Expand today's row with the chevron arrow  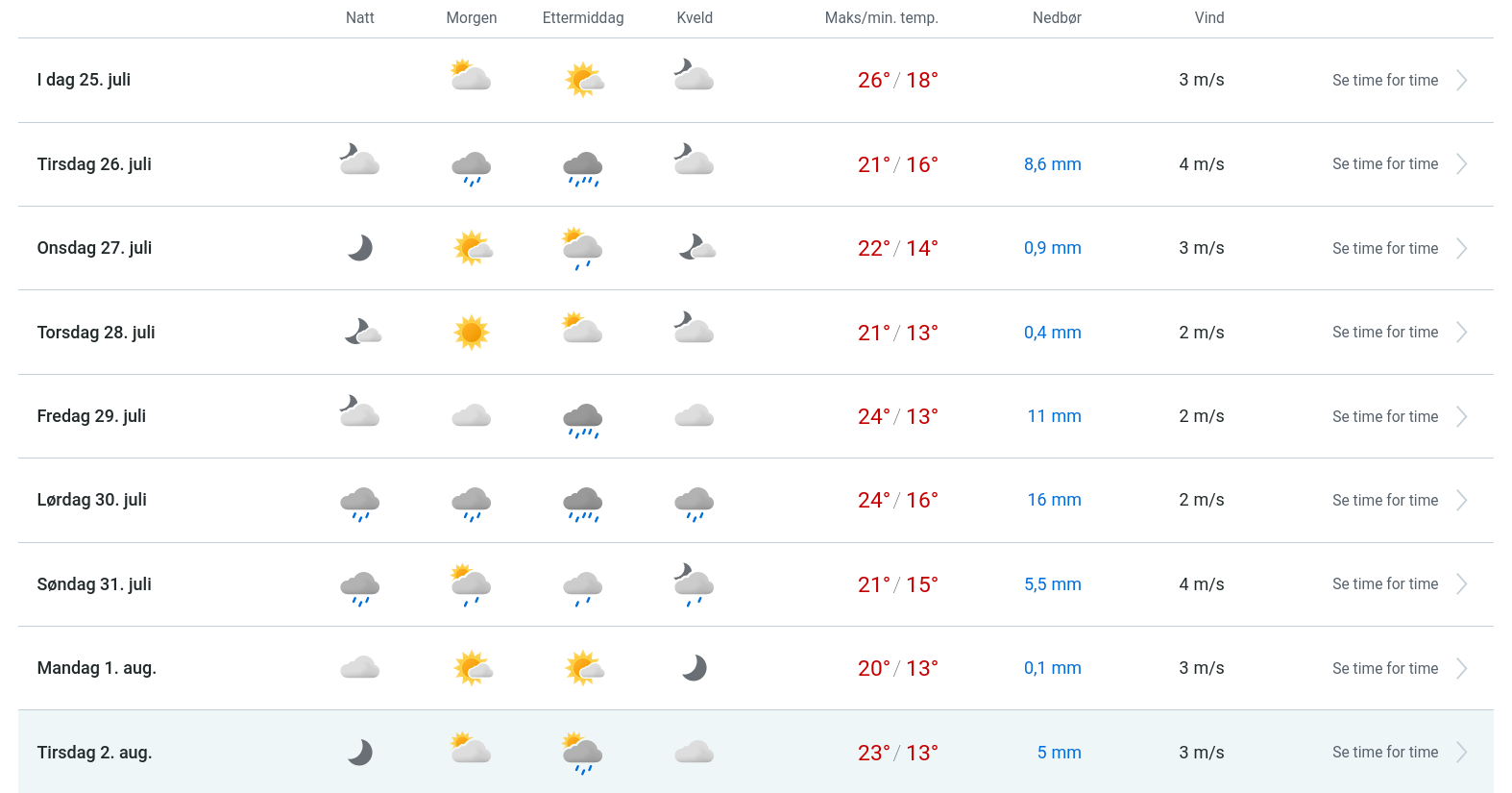coord(1462,80)
